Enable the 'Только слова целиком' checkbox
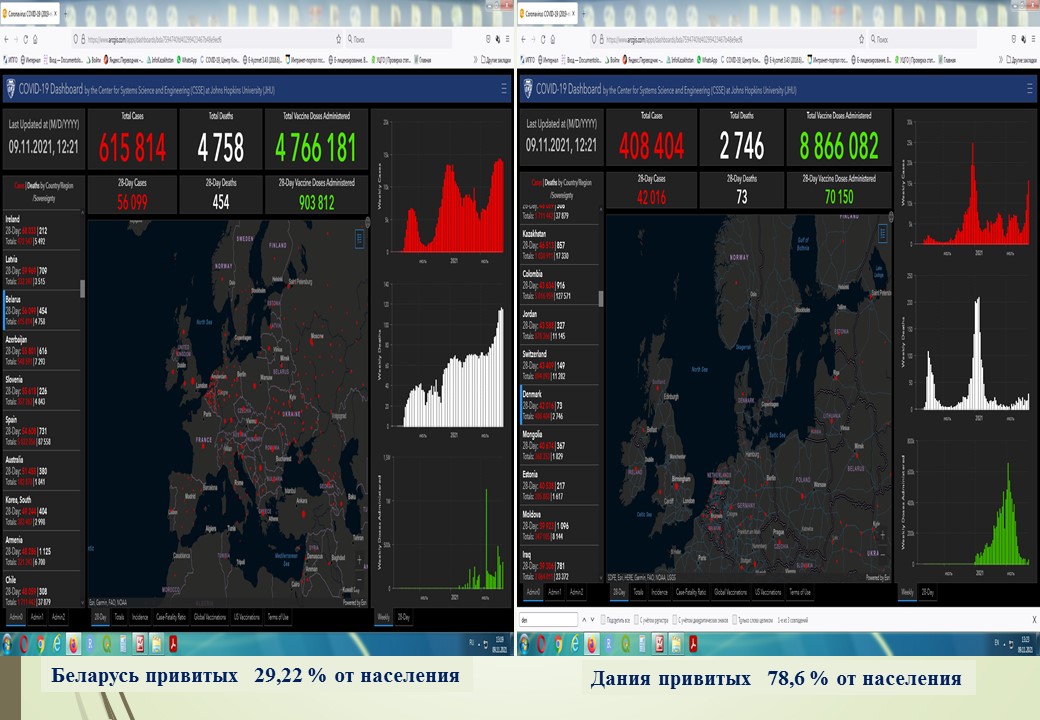 point(734,620)
